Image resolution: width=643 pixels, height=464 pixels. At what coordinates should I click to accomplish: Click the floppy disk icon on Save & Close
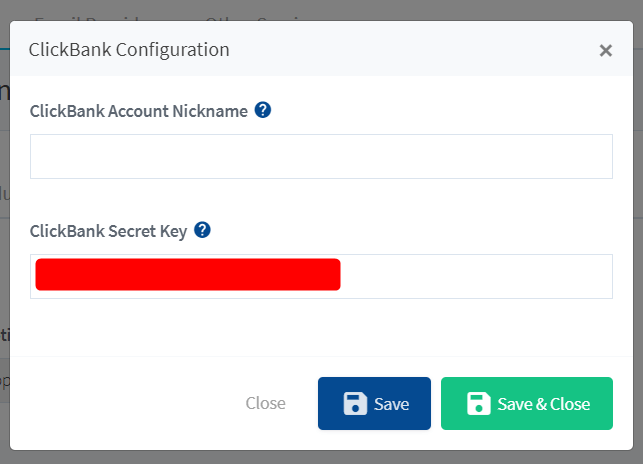[479, 404]
